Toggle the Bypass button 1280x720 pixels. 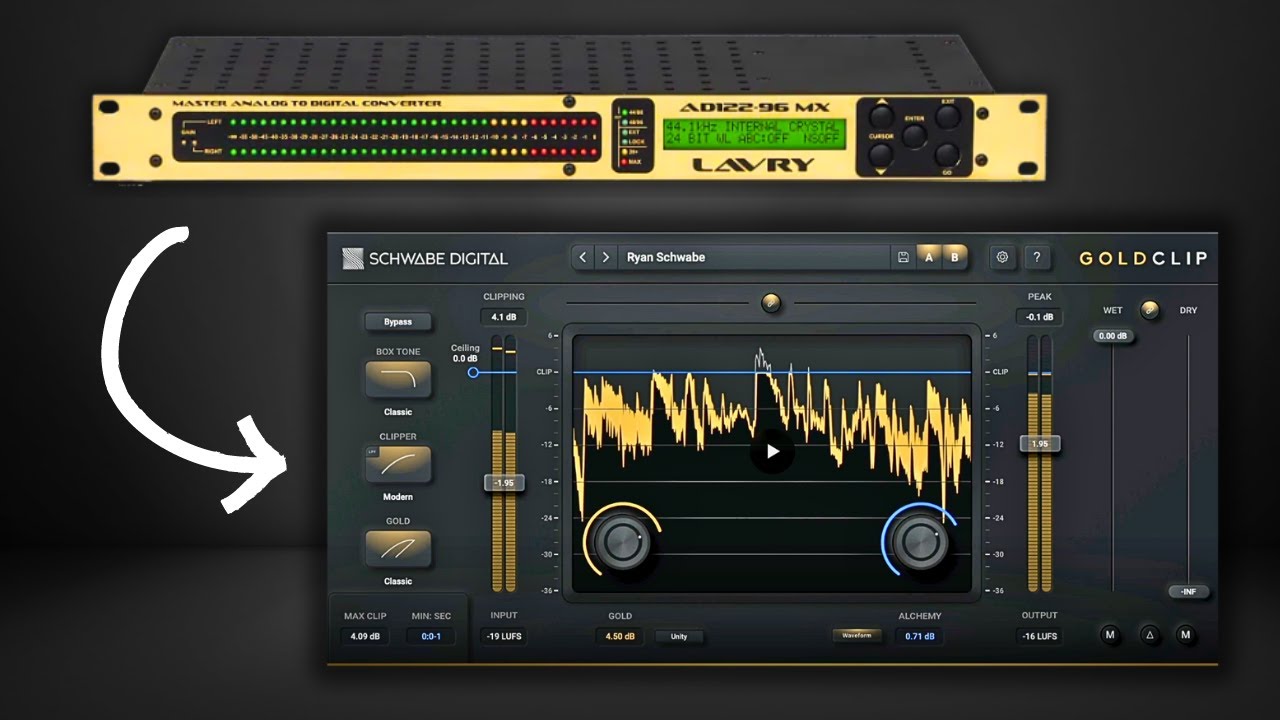click(x=398, y=322)
